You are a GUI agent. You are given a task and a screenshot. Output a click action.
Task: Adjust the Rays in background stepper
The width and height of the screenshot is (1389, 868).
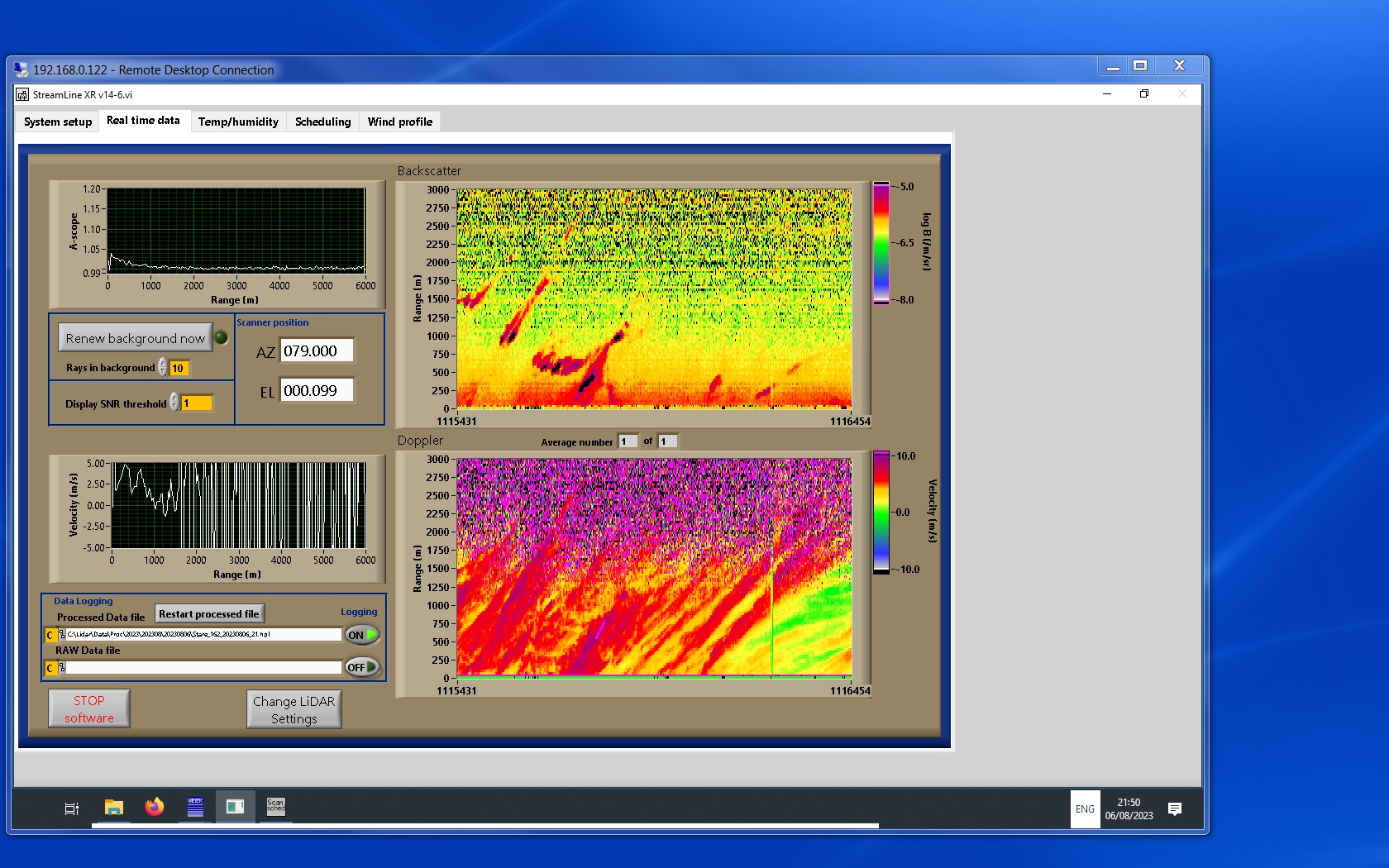pos(163,368)
